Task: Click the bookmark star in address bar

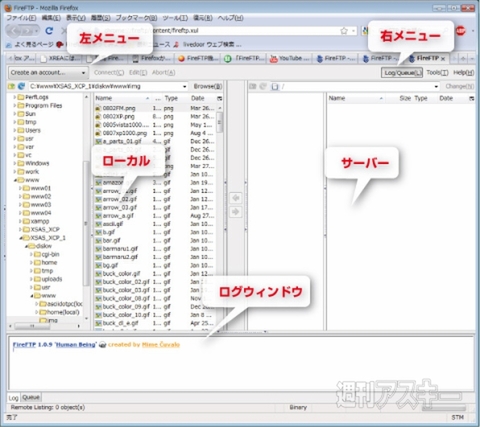Action: tap(344, 31)
